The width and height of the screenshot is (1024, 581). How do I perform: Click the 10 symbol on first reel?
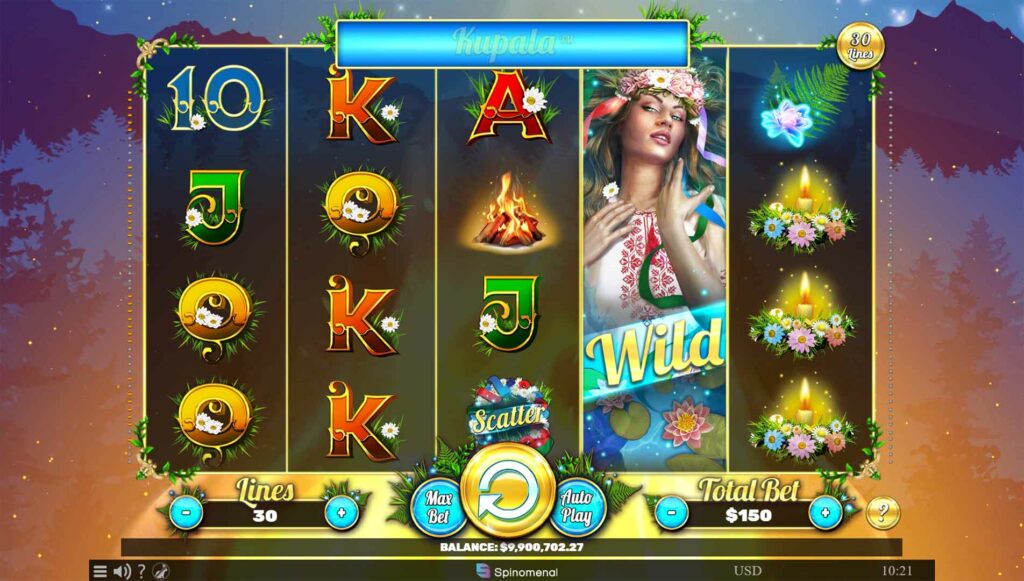(x=216, y=98)
